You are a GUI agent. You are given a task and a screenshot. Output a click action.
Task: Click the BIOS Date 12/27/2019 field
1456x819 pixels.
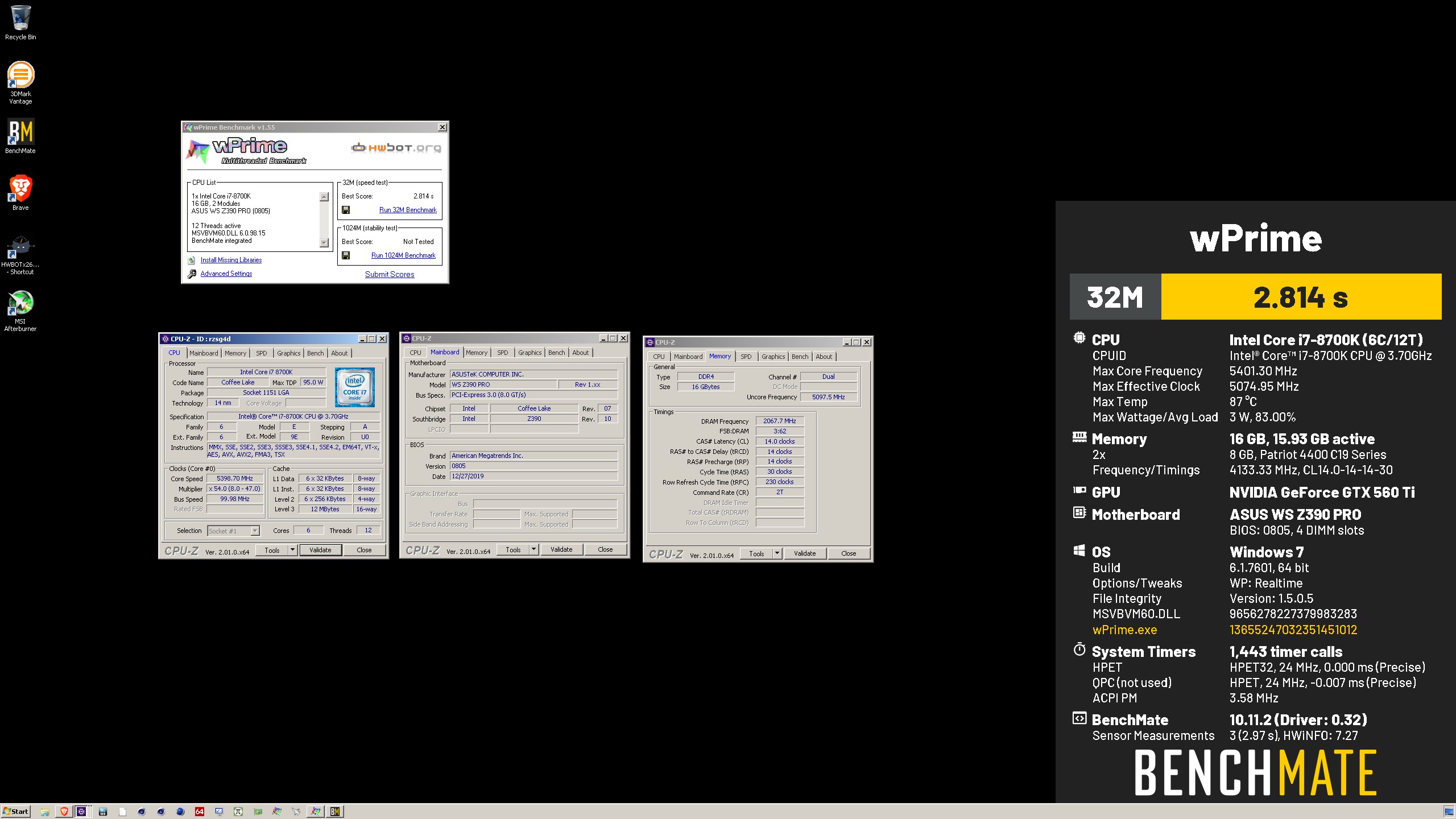tap(533, 476)
